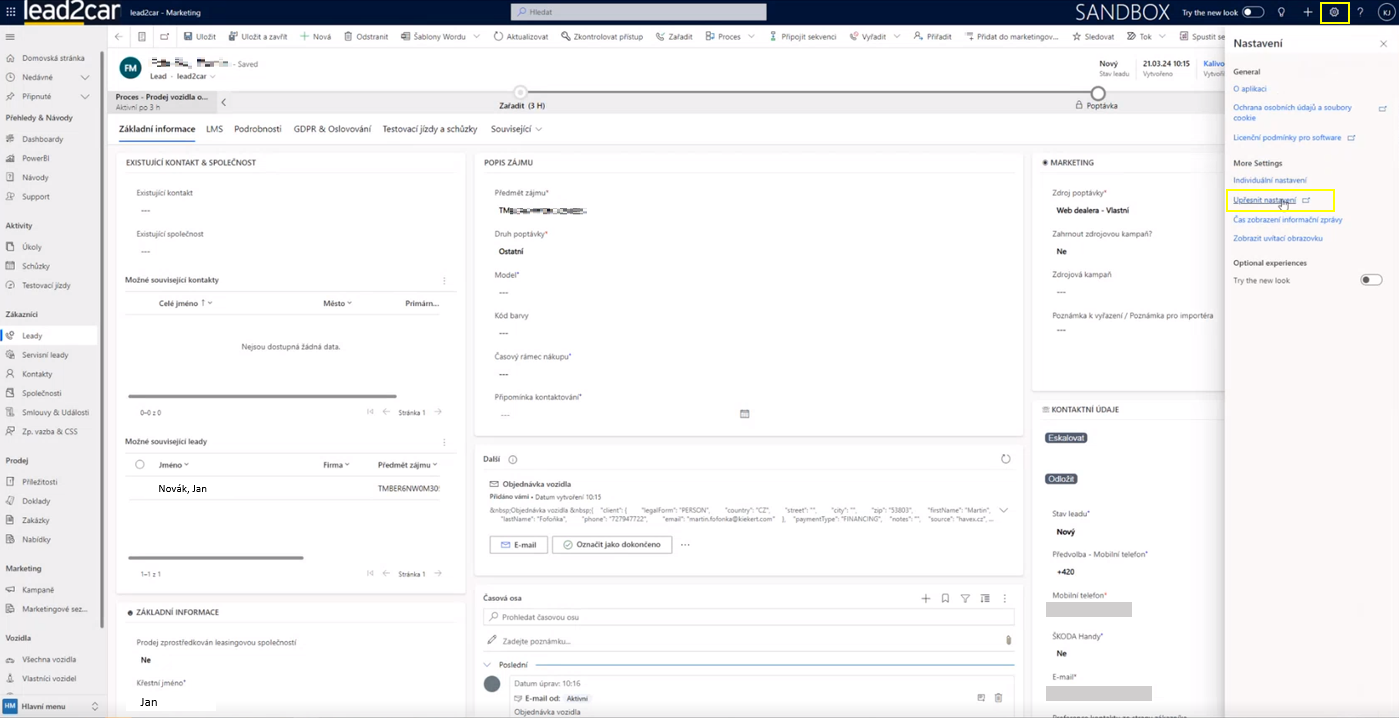Open the Šablony Wordu dropdown arrow

474,36
